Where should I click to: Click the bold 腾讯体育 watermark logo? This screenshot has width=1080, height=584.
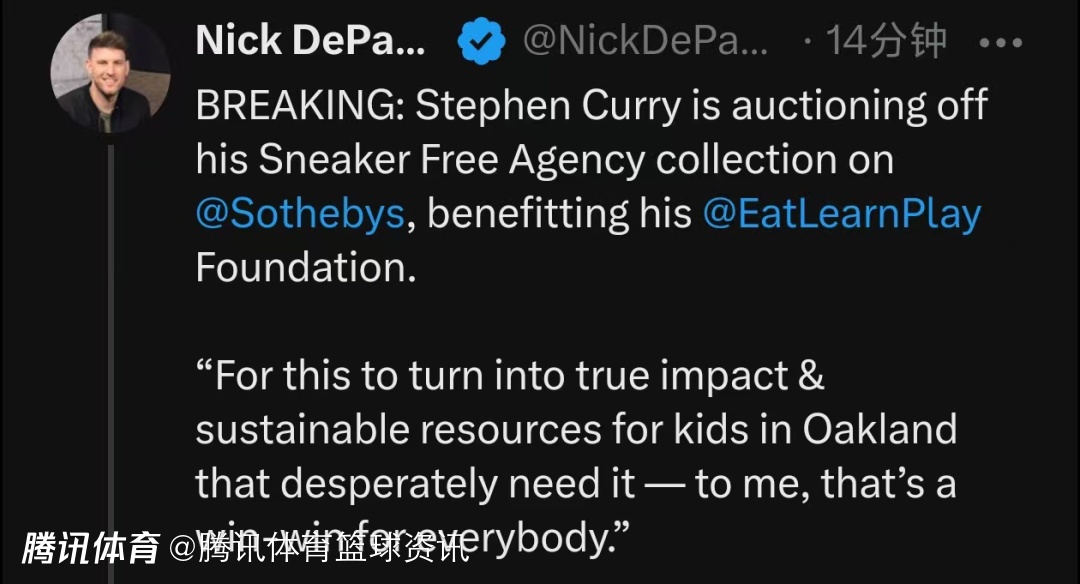point(92,548)
